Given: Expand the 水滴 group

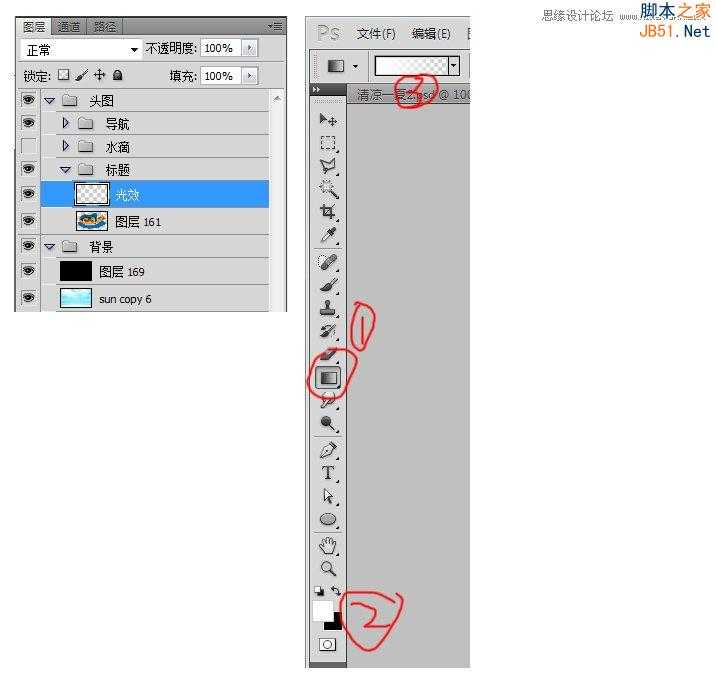Looking at the screenshot, I should [x=65, y=146].
